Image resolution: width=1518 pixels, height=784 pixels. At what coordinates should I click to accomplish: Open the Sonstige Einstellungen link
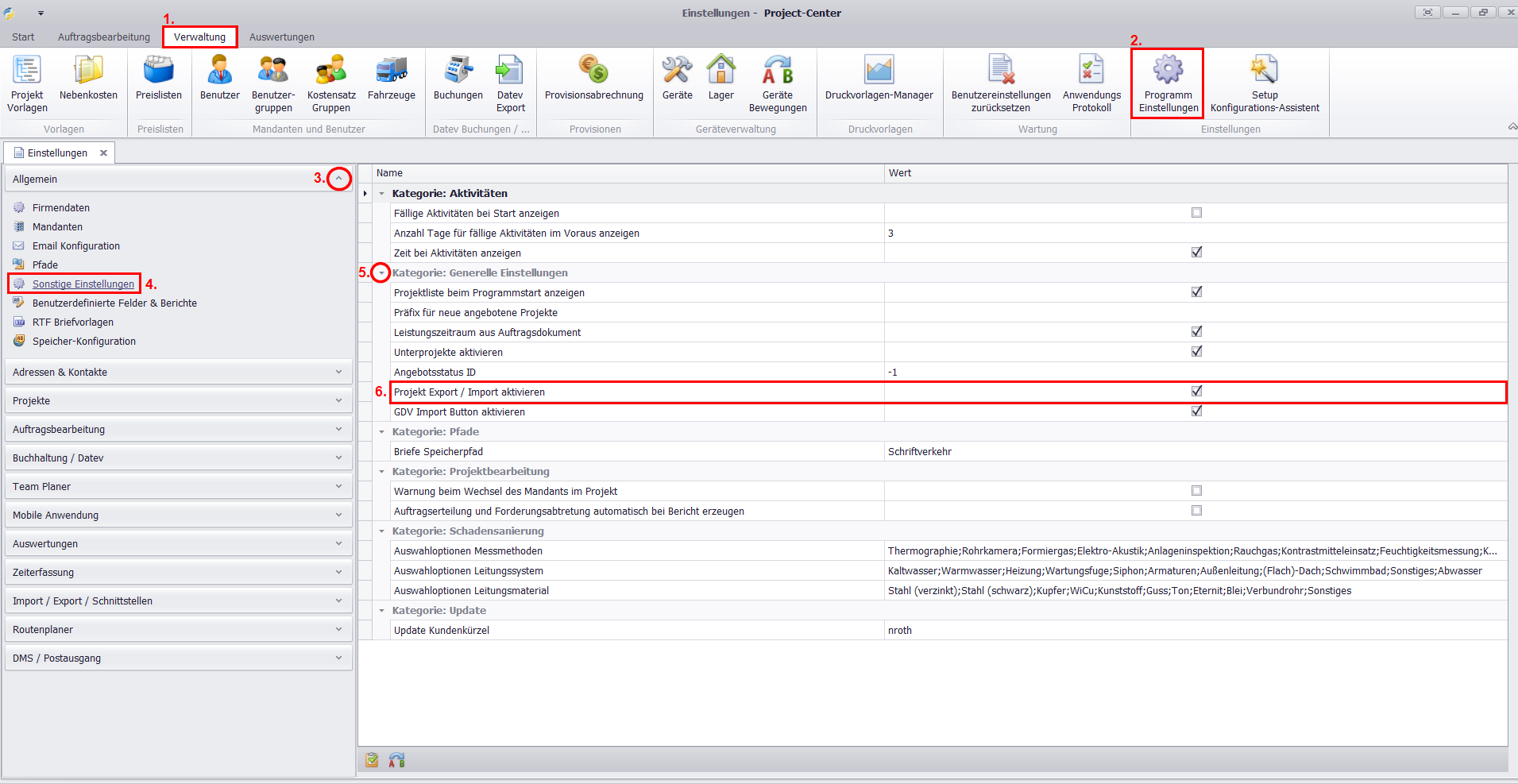[x=83, y=284]
